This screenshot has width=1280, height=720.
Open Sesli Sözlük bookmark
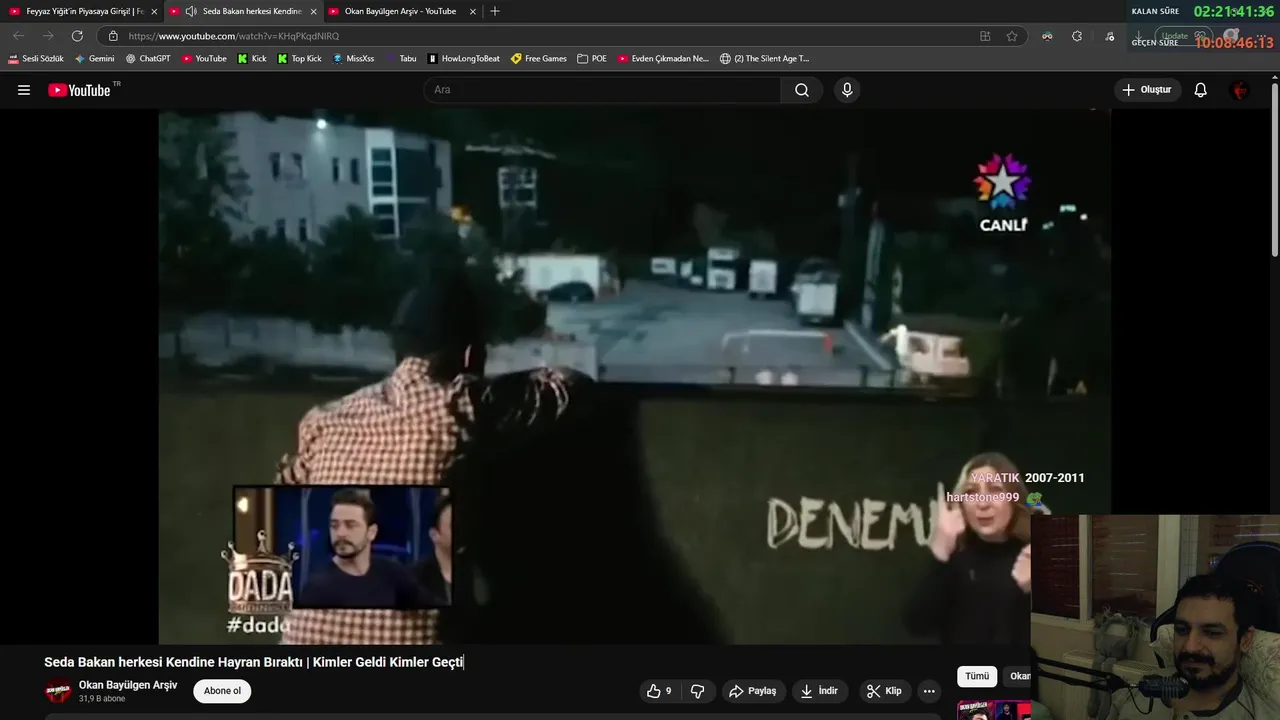click(36, 58)
